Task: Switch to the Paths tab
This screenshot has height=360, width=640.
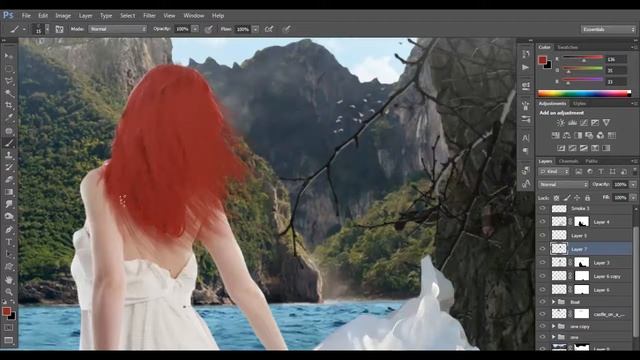Action: [x=591, y=161]
